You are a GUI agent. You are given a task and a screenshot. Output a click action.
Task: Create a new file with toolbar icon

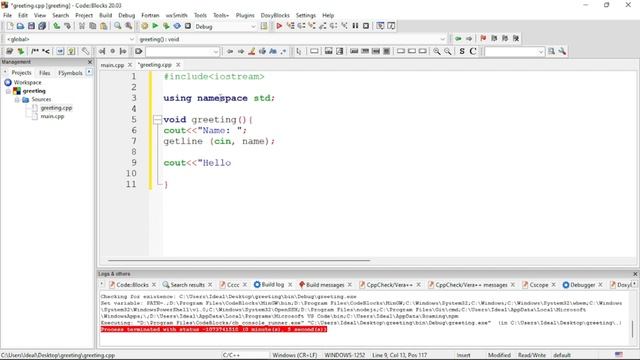pos(10,26)
